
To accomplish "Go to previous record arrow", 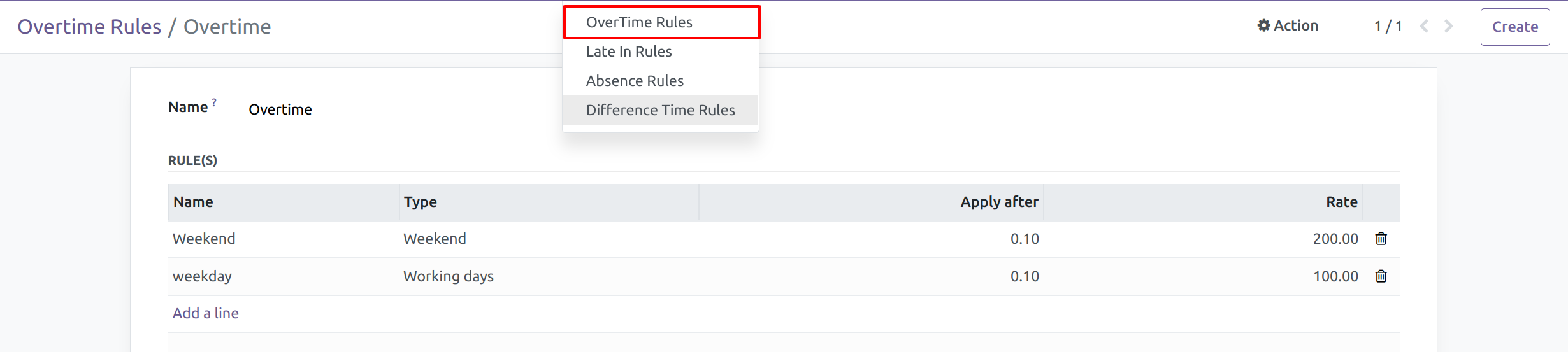I will [1424, 26].
